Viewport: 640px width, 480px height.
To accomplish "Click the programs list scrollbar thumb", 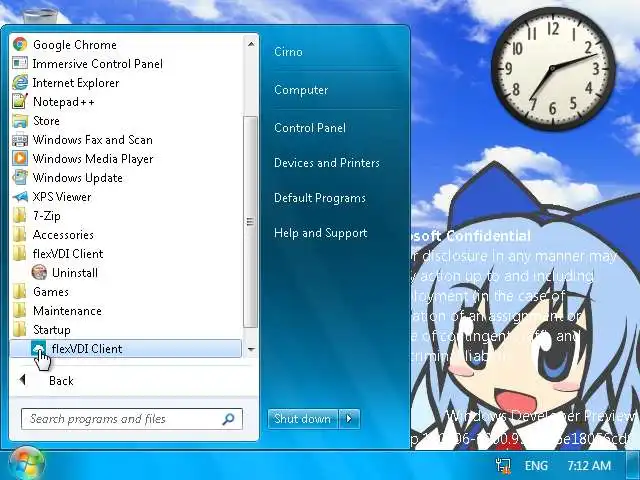I will (x=251, y=222).
